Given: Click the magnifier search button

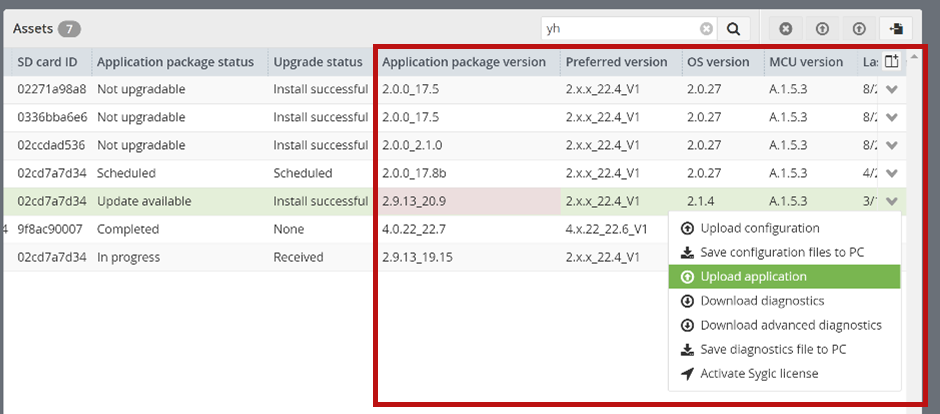Looking at the screenshot, I should tap(734, 29).
